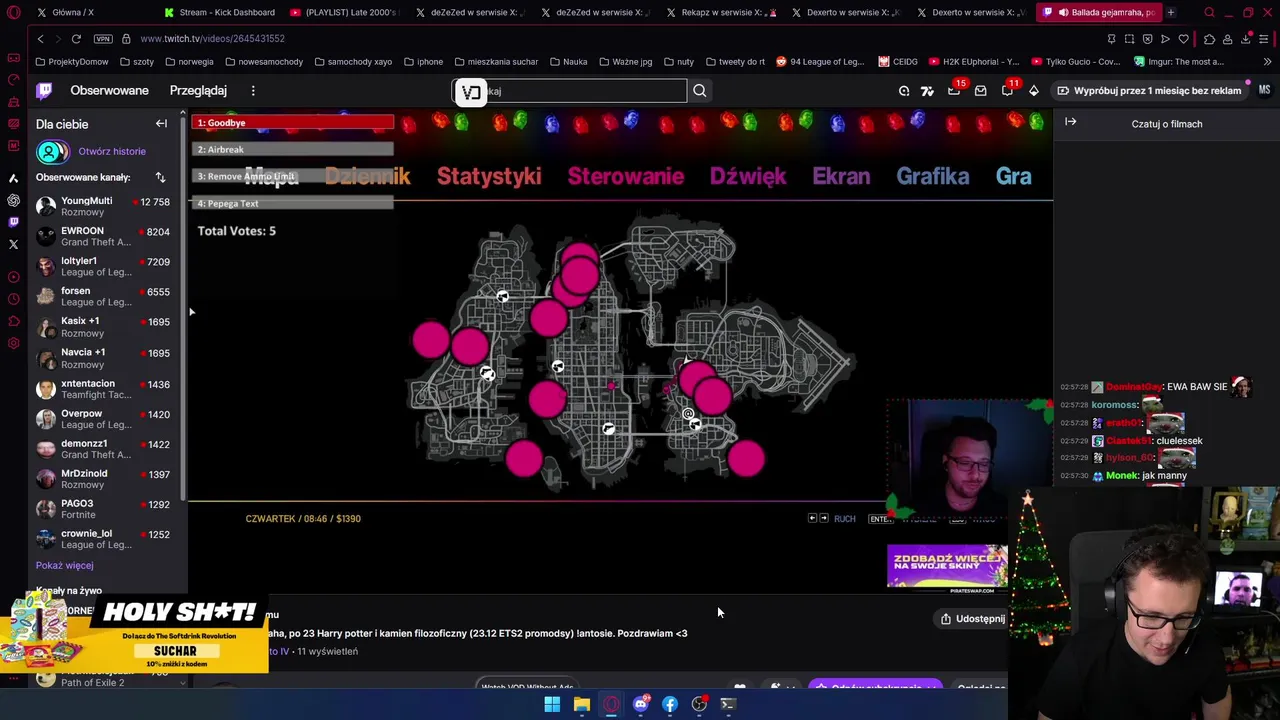The height and width of the screenshot is (720, 1280).
Task: Open the Nauka bookmarks folder
Action: [x=568, y=62]
